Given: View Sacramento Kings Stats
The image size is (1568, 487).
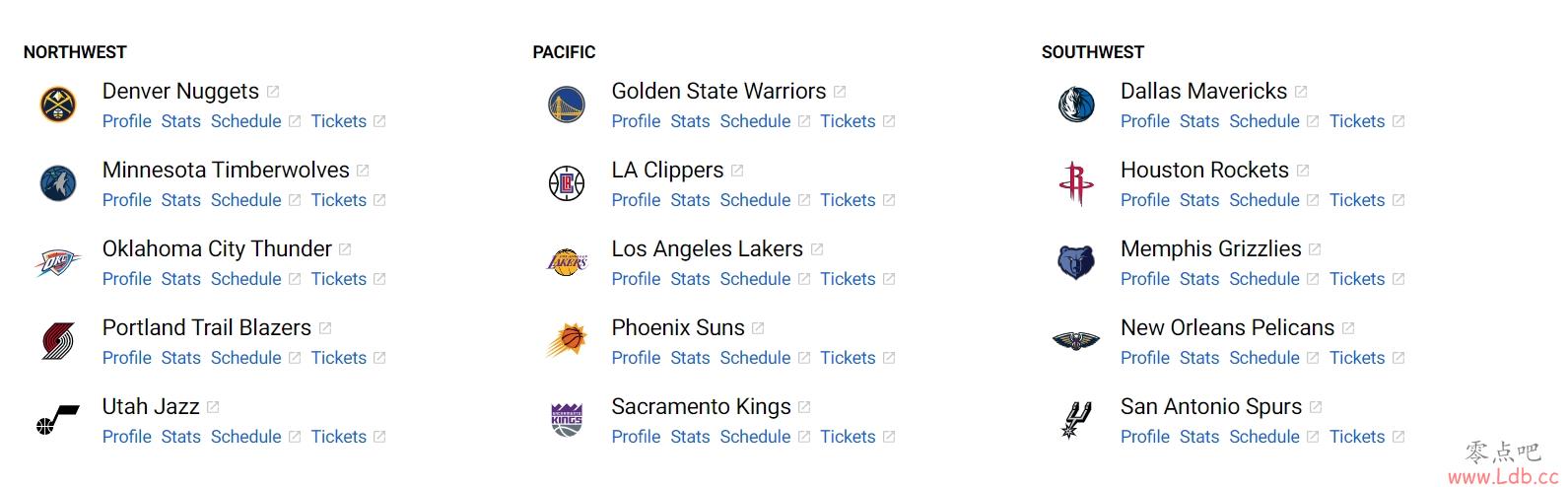Looking at the screenshot, I should 690,437.
